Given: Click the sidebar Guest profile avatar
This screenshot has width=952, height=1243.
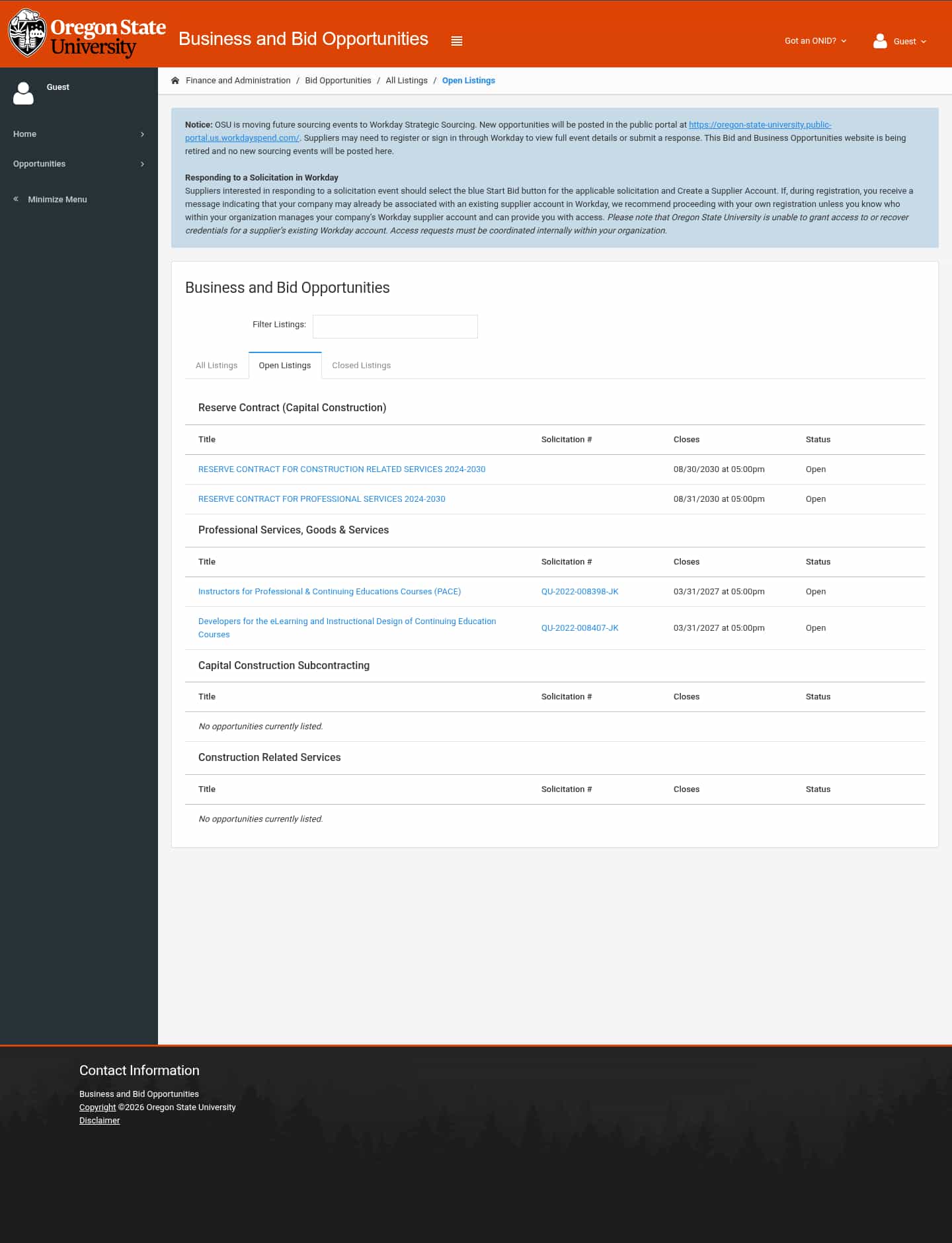Looking at the screenshot, I should pos(23,93).
